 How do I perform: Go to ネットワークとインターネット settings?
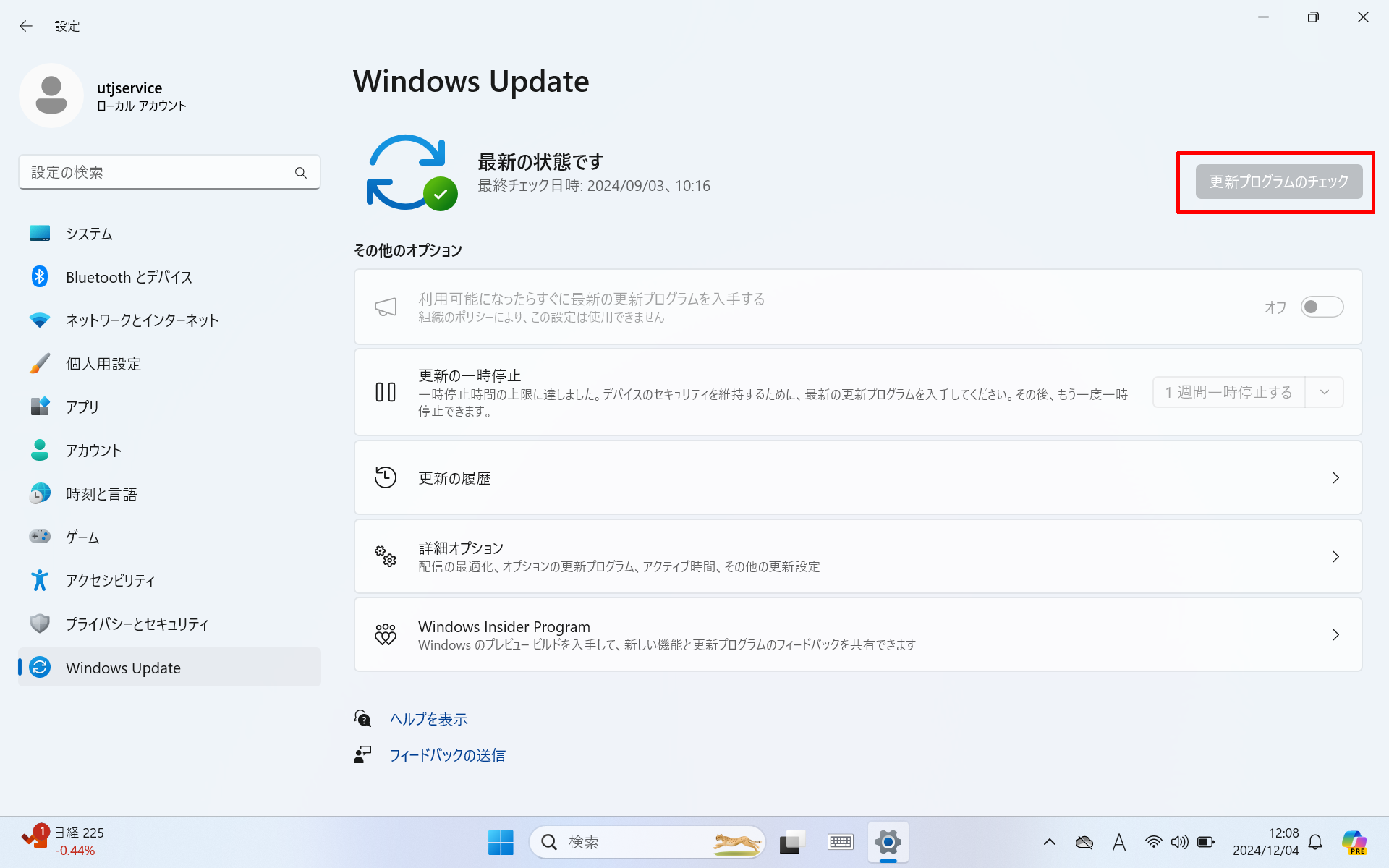coord(169,320)
